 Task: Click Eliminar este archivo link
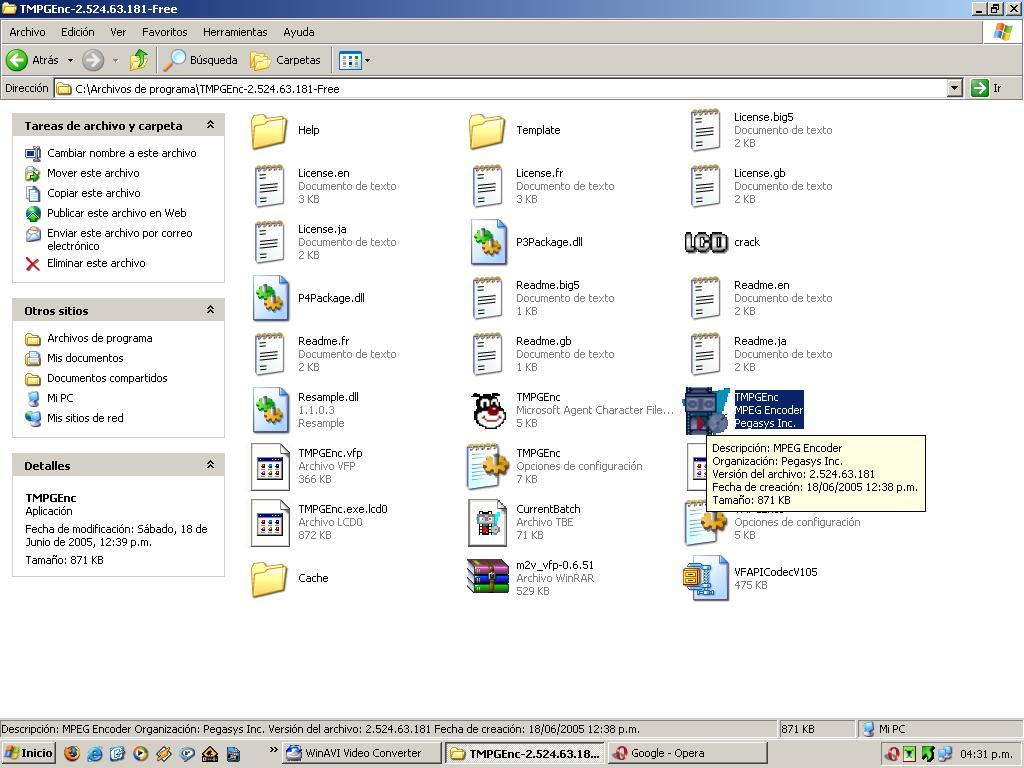coord(96,263)
